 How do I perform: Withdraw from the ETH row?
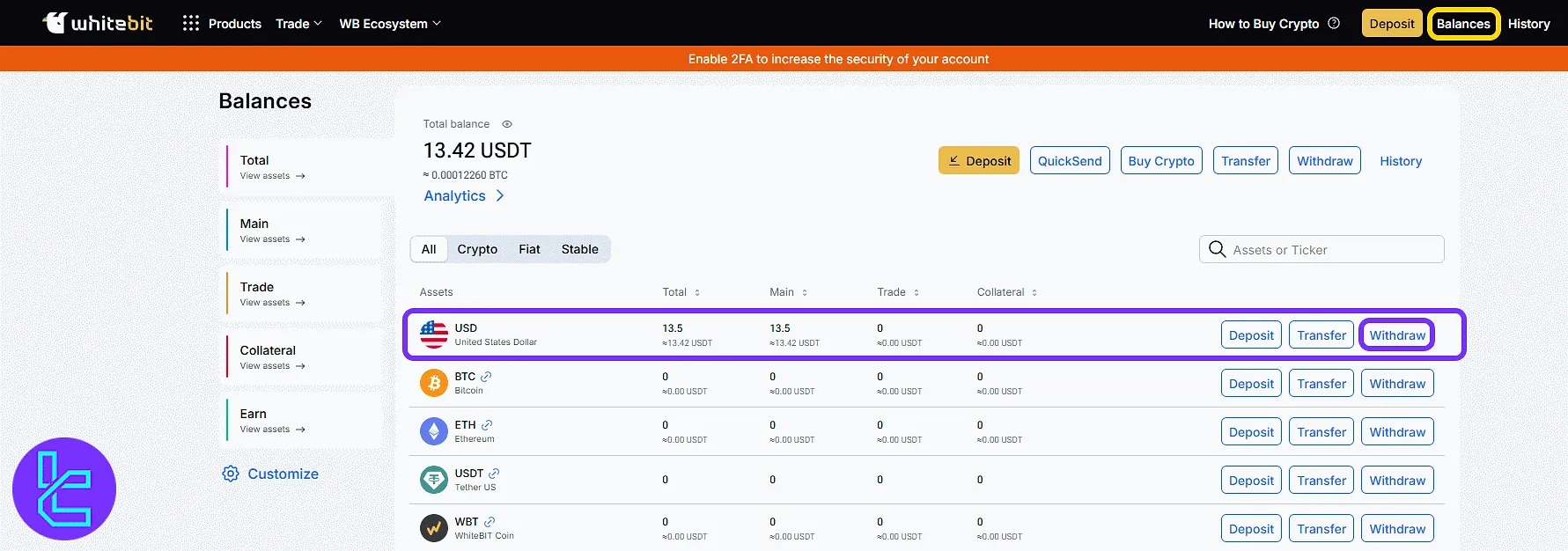1397,432
